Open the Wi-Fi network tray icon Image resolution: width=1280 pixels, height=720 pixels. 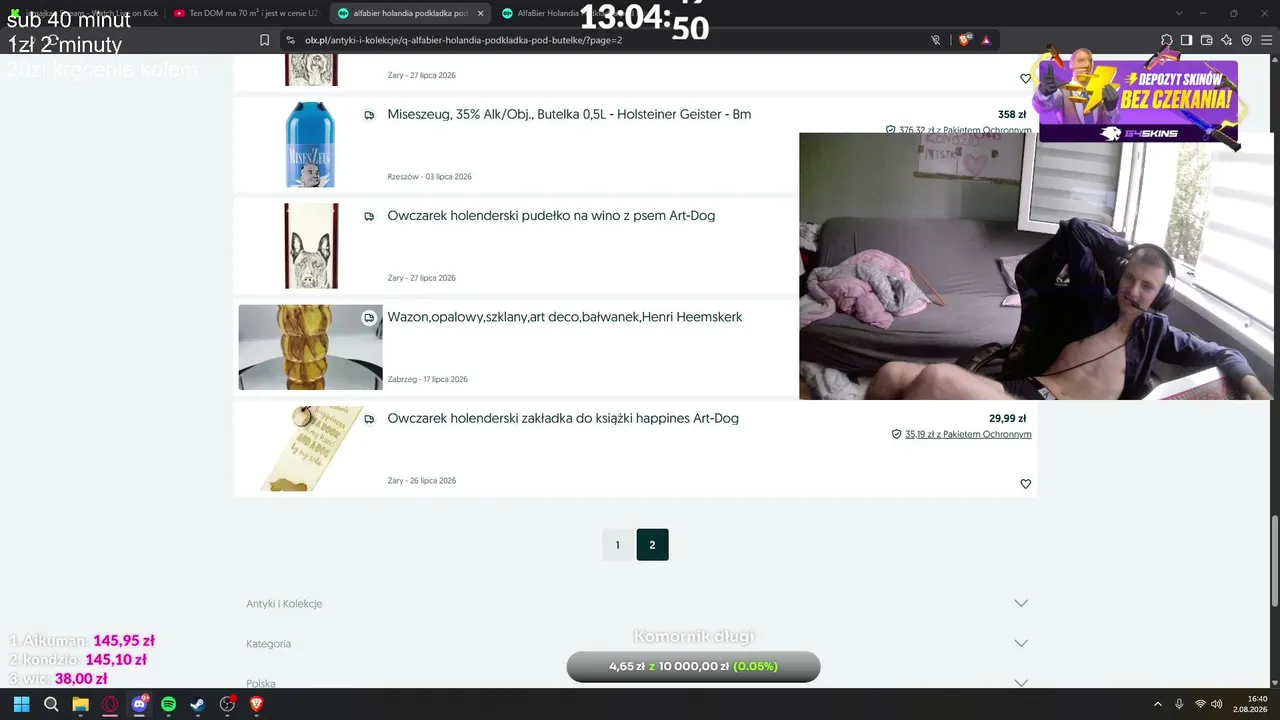(x=1200, y=704)
